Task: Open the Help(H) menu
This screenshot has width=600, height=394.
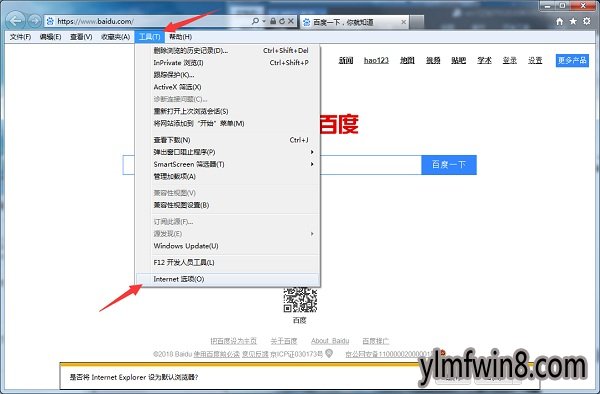Action: coord(180,37)
